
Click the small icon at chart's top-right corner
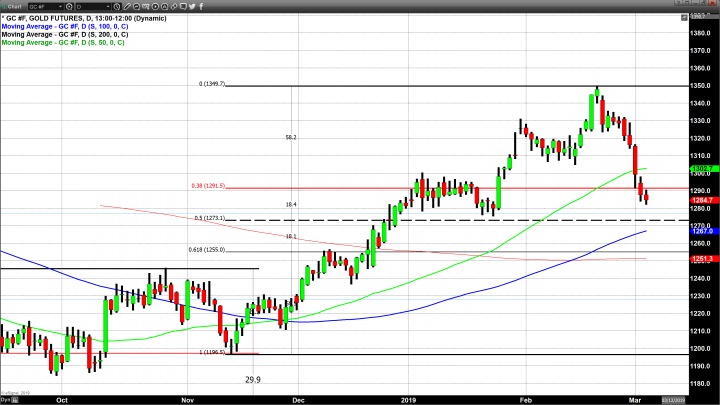[x=684, y=17]
